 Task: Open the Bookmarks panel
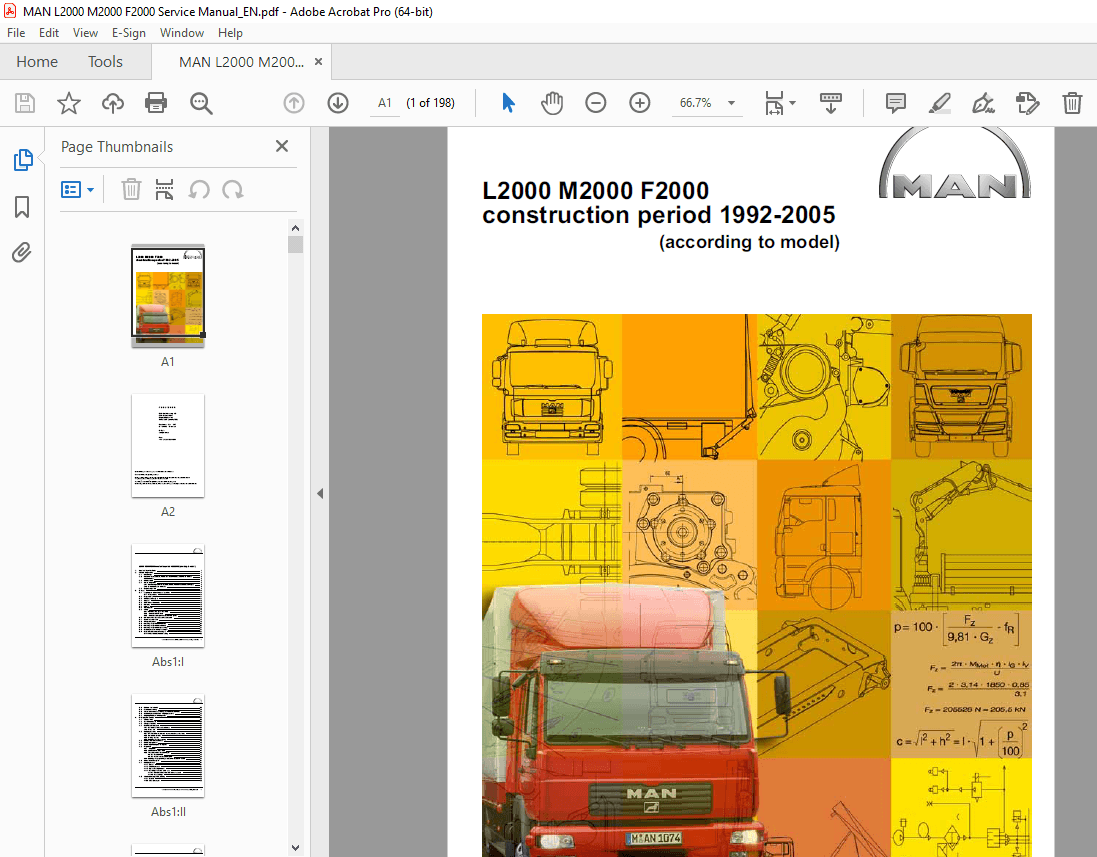coord(21,207)
